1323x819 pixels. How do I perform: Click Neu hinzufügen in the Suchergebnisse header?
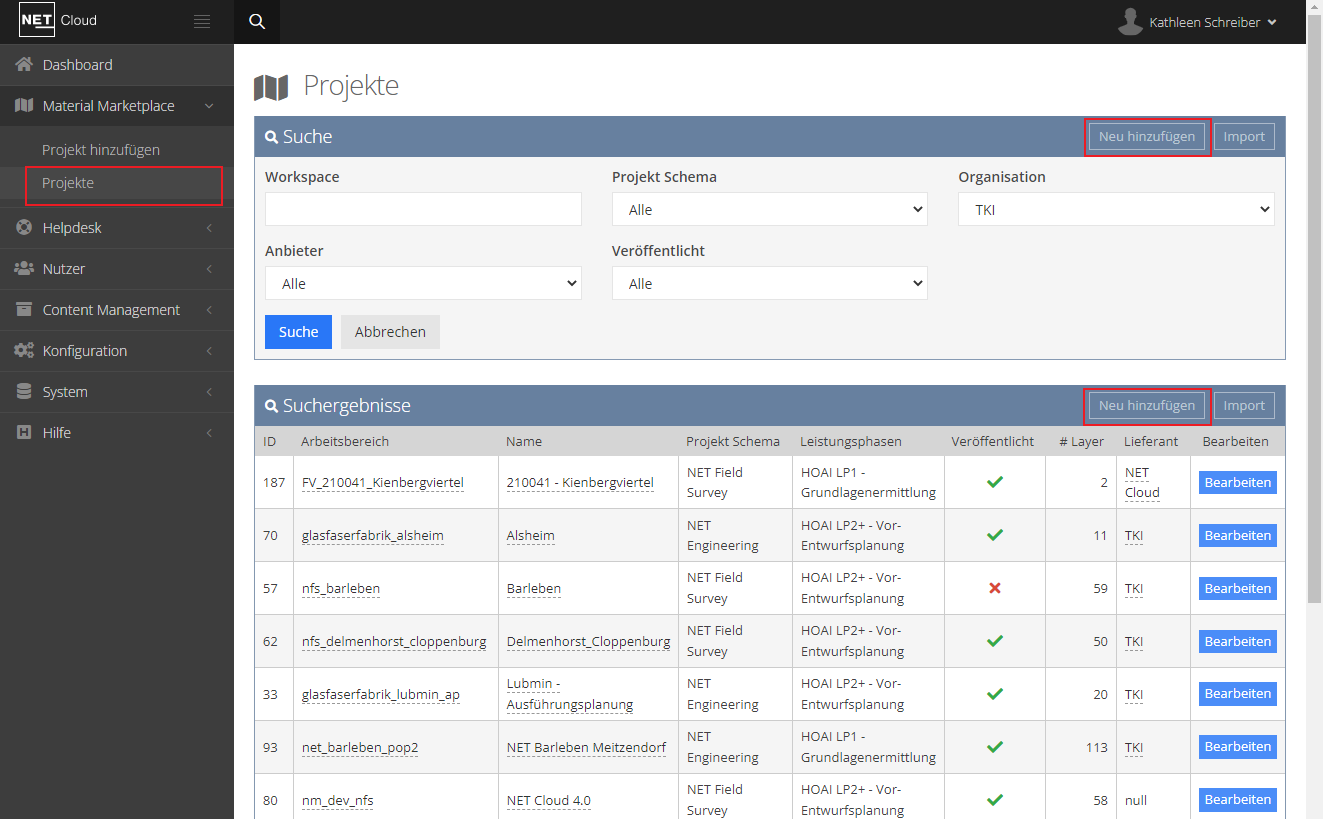click(1147, 406)
